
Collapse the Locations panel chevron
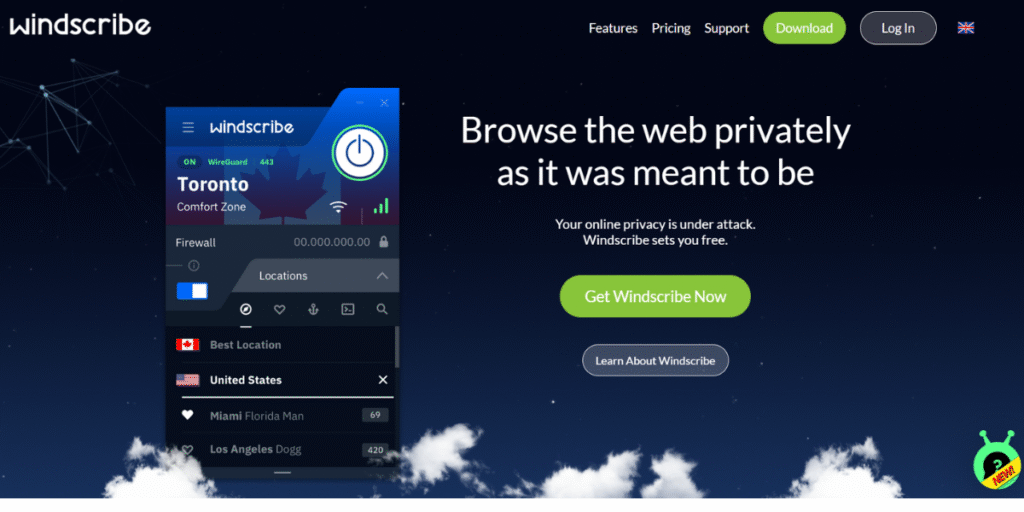(382, 276)
